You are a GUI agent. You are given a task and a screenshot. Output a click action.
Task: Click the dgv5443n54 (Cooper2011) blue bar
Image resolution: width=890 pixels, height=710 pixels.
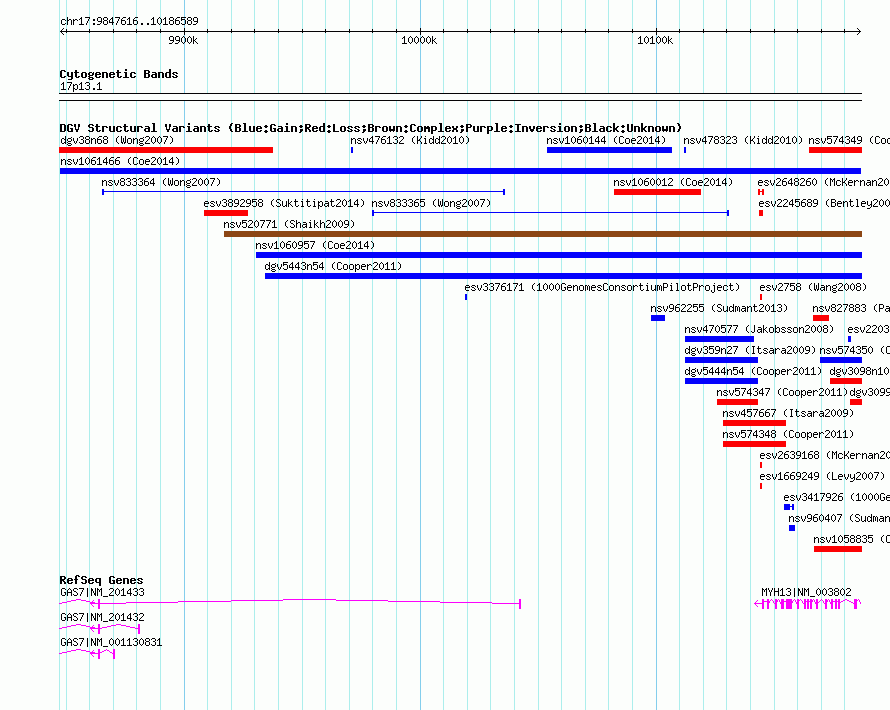[x=564, y=276]
